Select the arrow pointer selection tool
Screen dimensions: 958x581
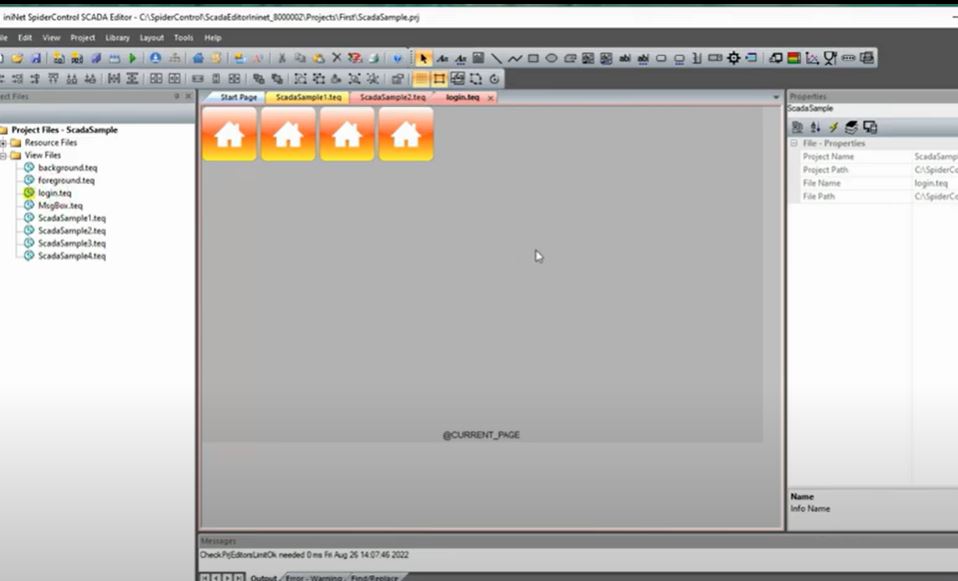point(423,59)
